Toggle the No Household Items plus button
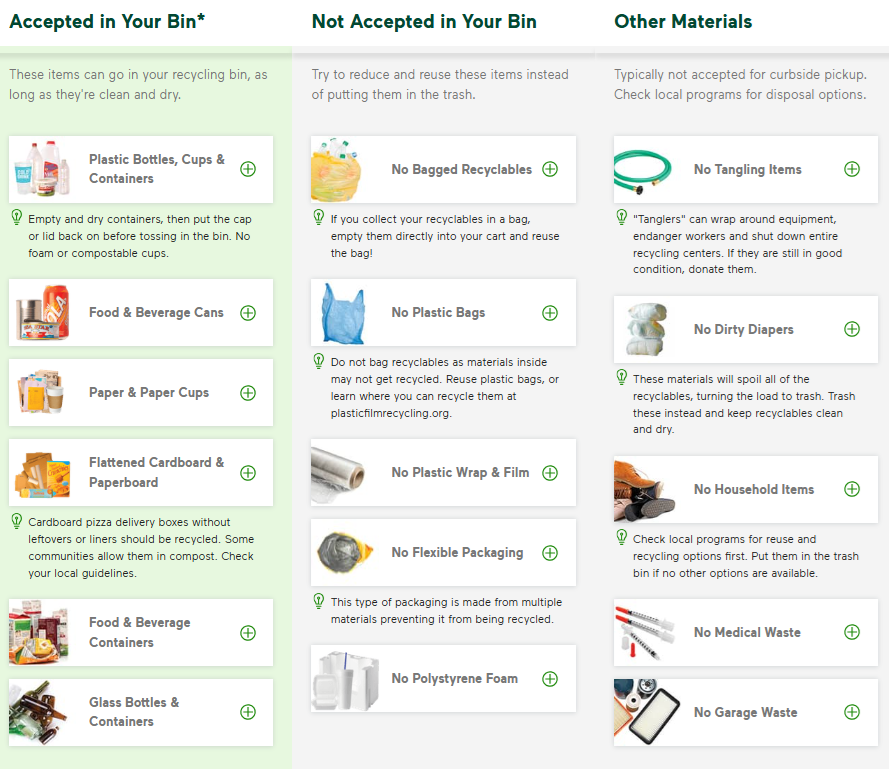889x769 pixels. [x=852, y=489]
